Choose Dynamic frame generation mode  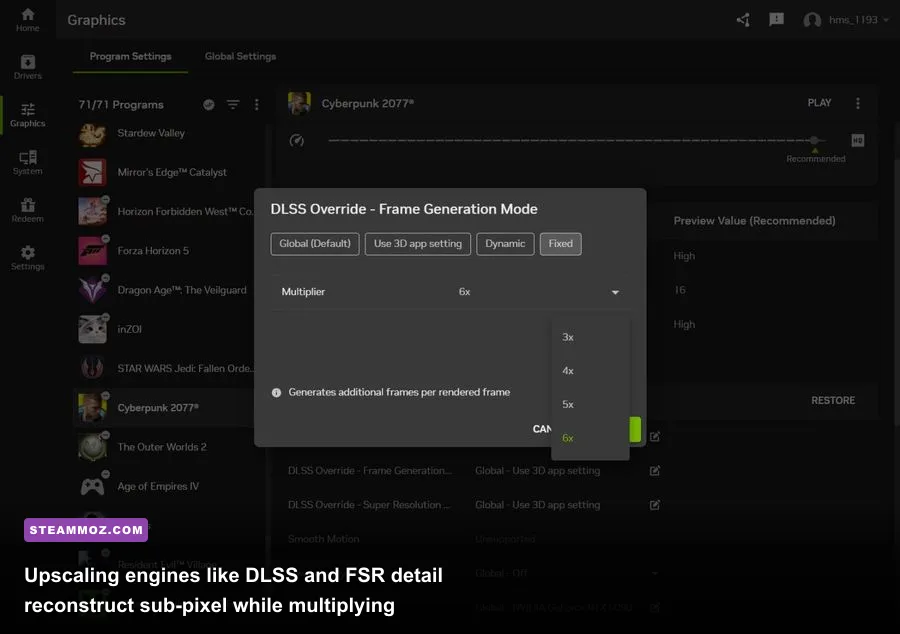pyautogui.click(x=505, y=244)
